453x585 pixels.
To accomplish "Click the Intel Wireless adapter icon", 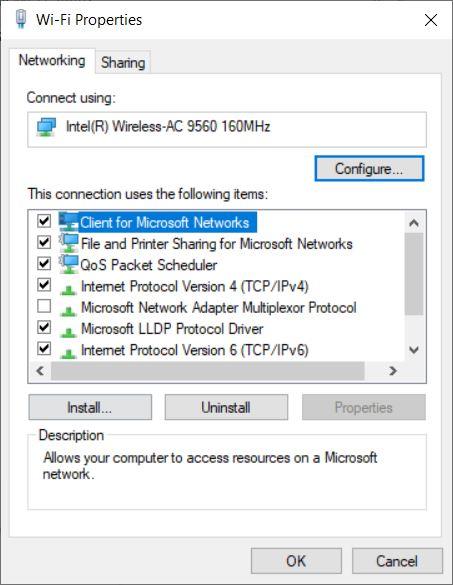I will 46,127.
